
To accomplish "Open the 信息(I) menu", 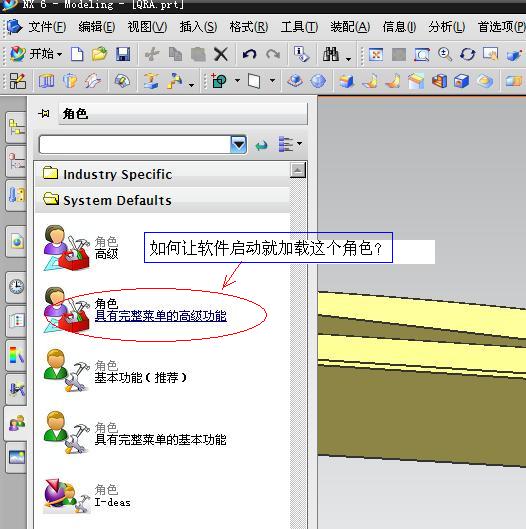I will tap(399, 27).
